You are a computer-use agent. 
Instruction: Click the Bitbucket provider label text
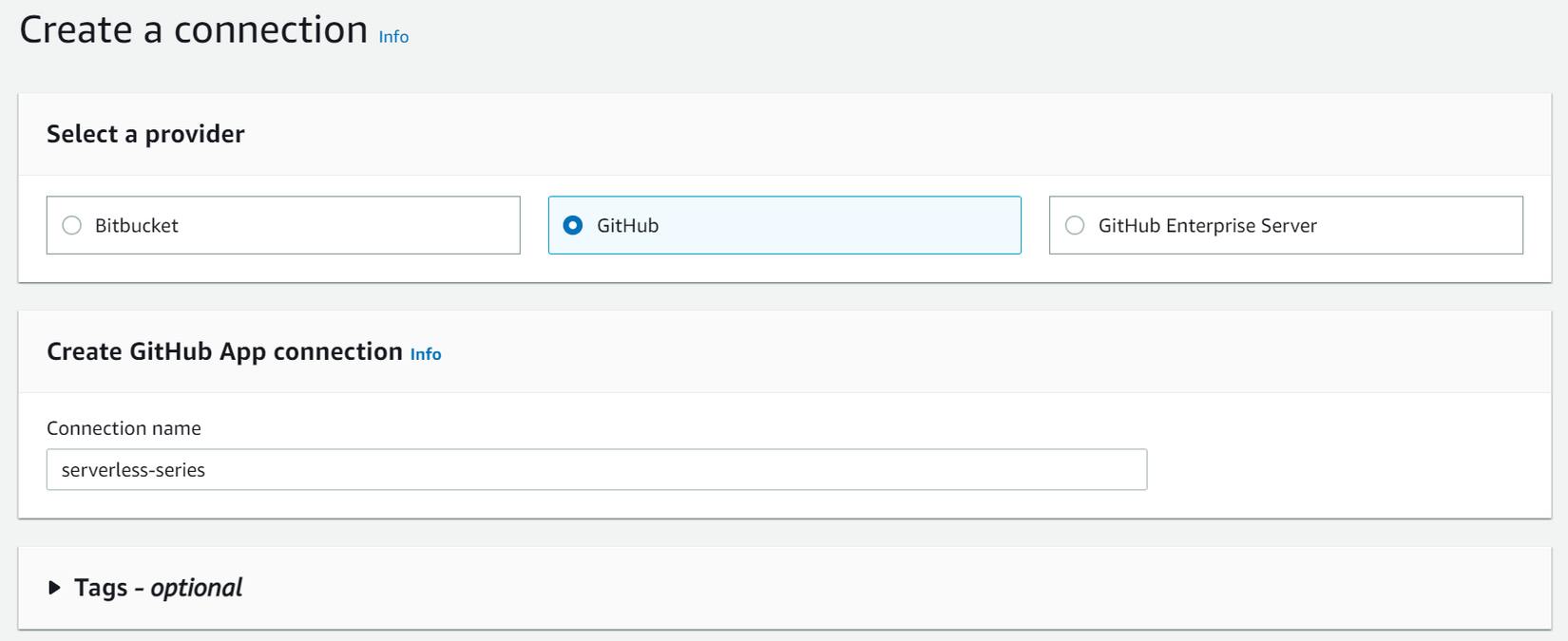136,225
